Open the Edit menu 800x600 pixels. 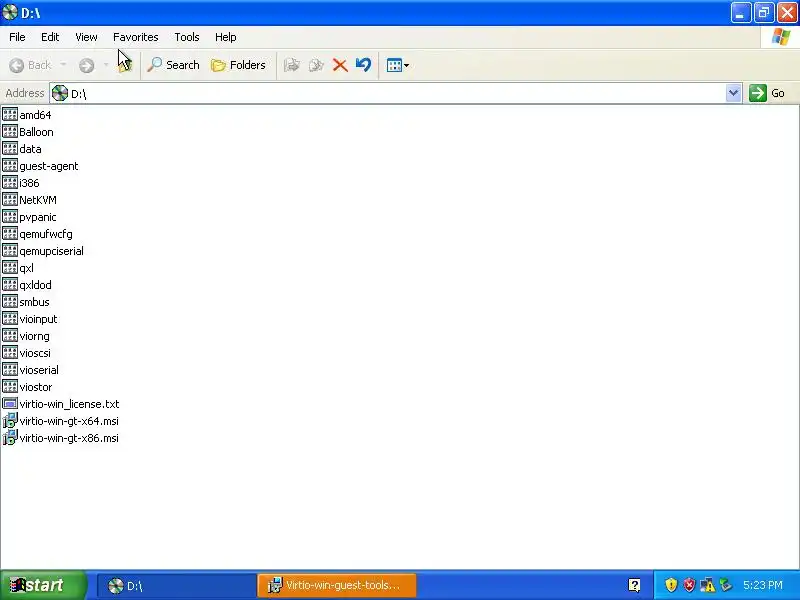pyautogui.click(x=50, y=37)
